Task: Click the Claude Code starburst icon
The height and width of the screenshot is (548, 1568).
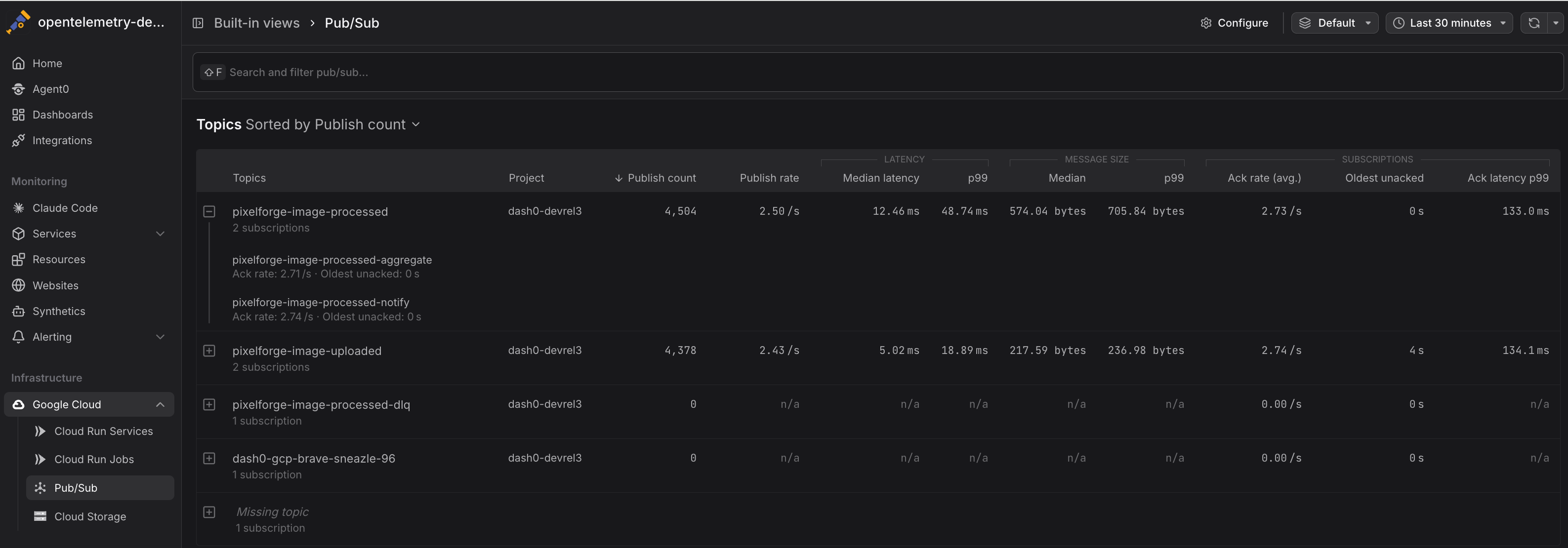Action: [18, 208]
